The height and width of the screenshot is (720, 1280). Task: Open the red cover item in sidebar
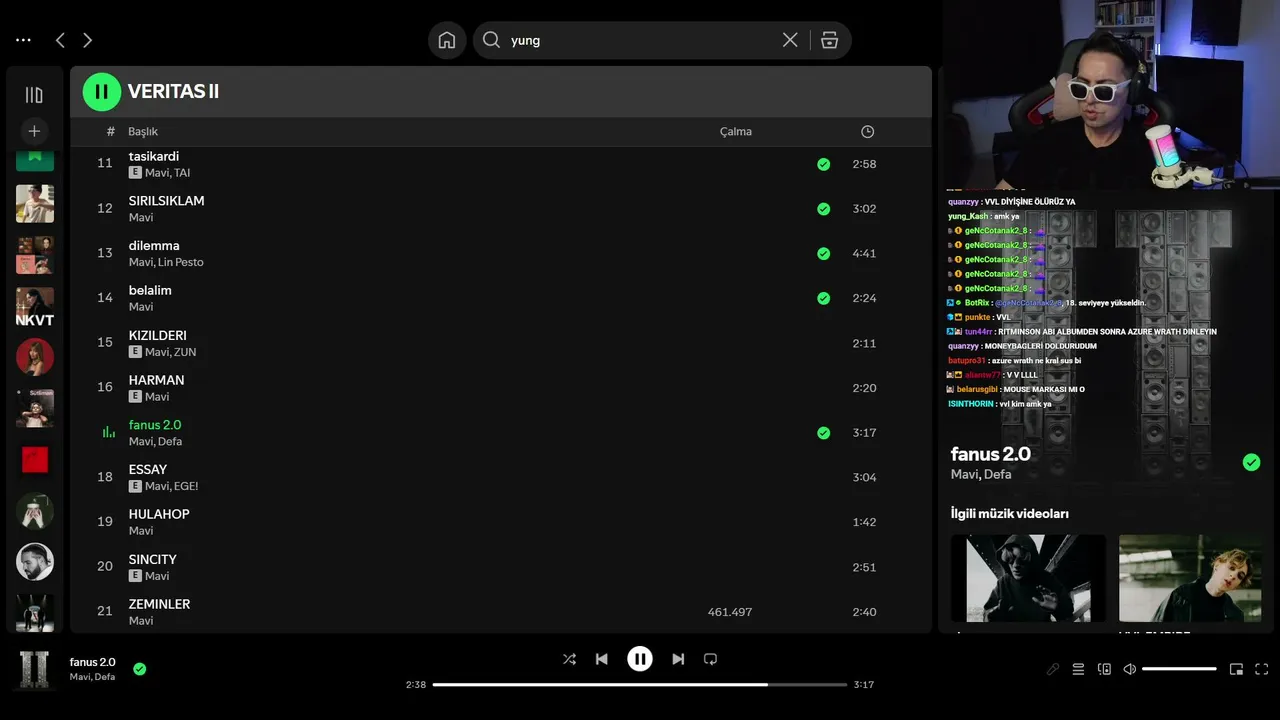coord(35,459)
